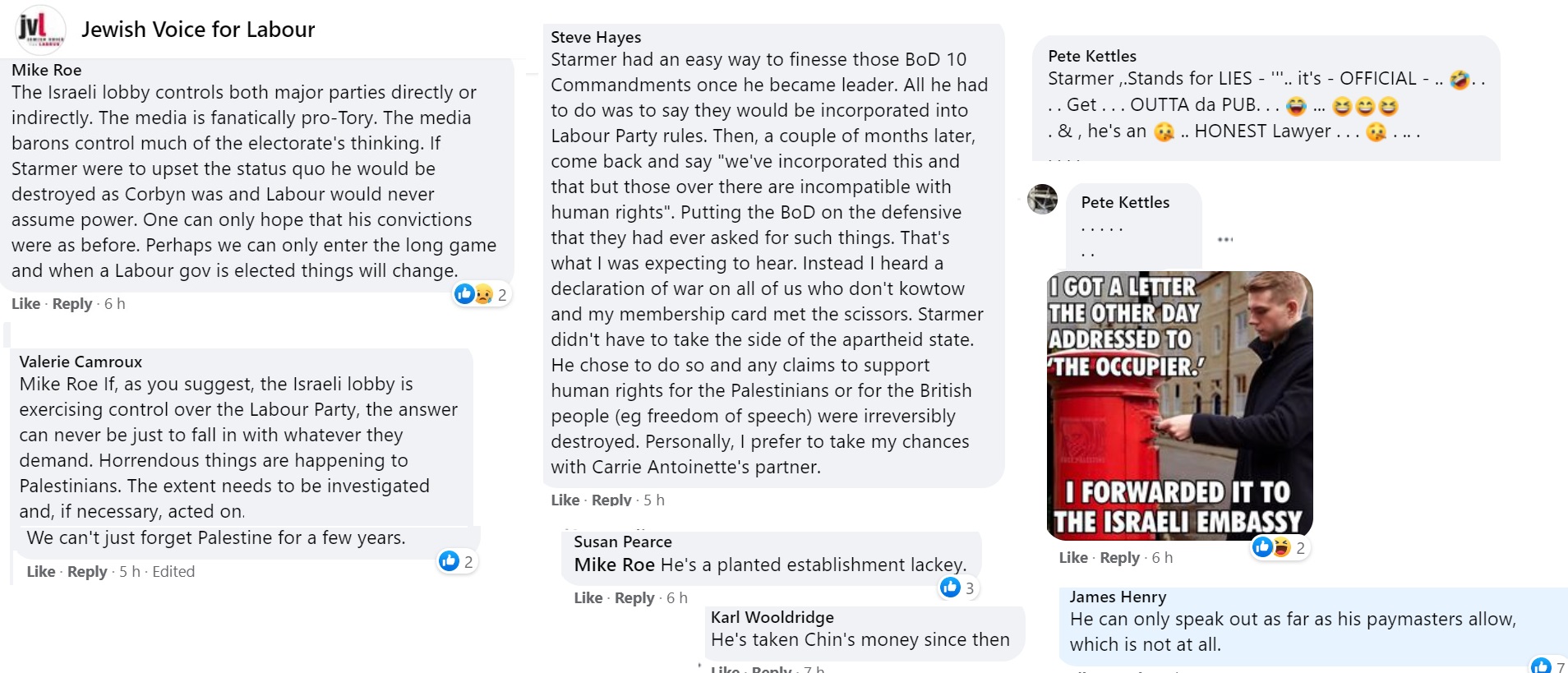Reply to Steve Hayes' comment
The image size is (1568, 673).
point(611,500)
